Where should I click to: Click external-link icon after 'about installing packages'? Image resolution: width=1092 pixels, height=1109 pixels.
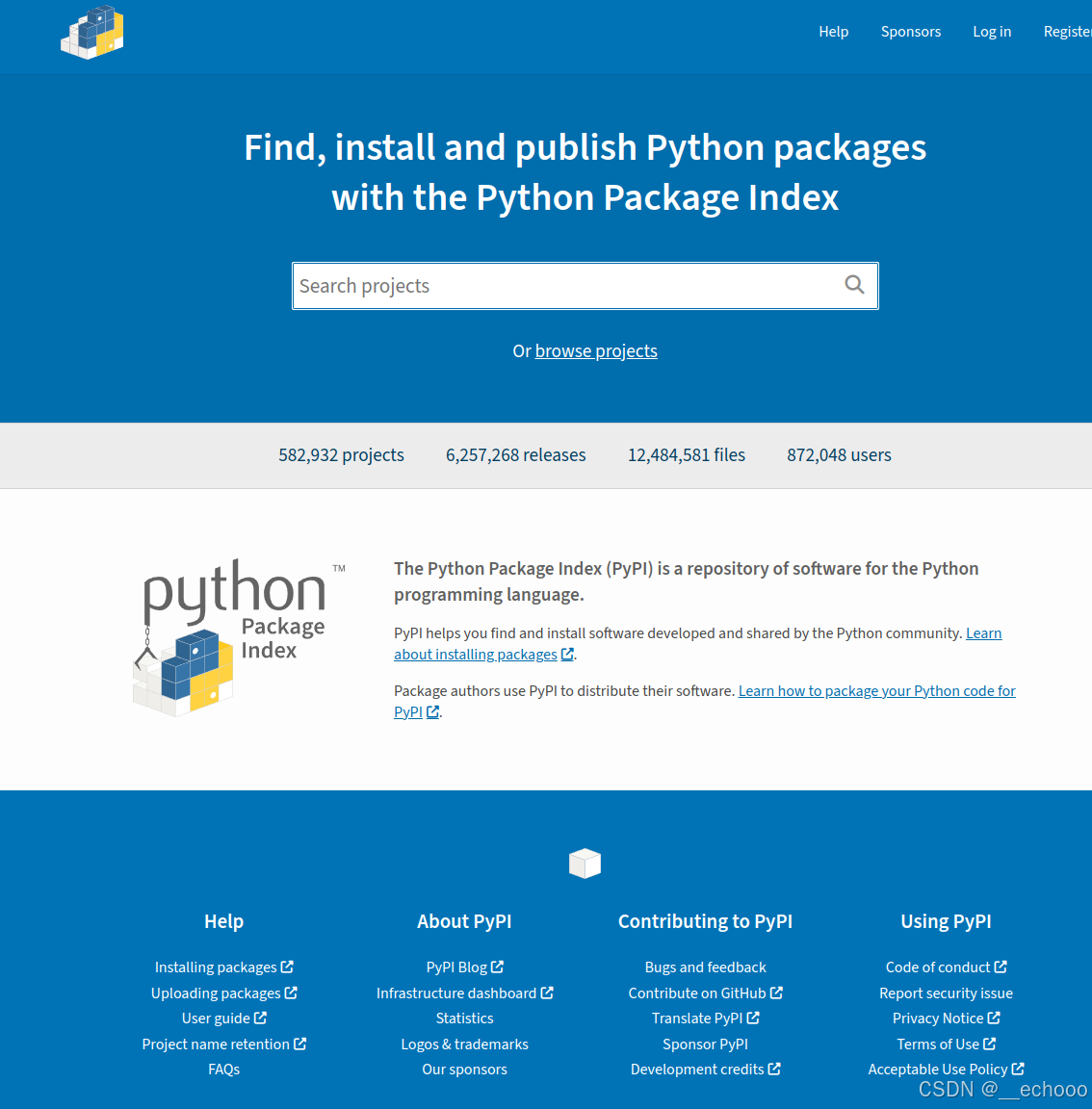(567, 655)
